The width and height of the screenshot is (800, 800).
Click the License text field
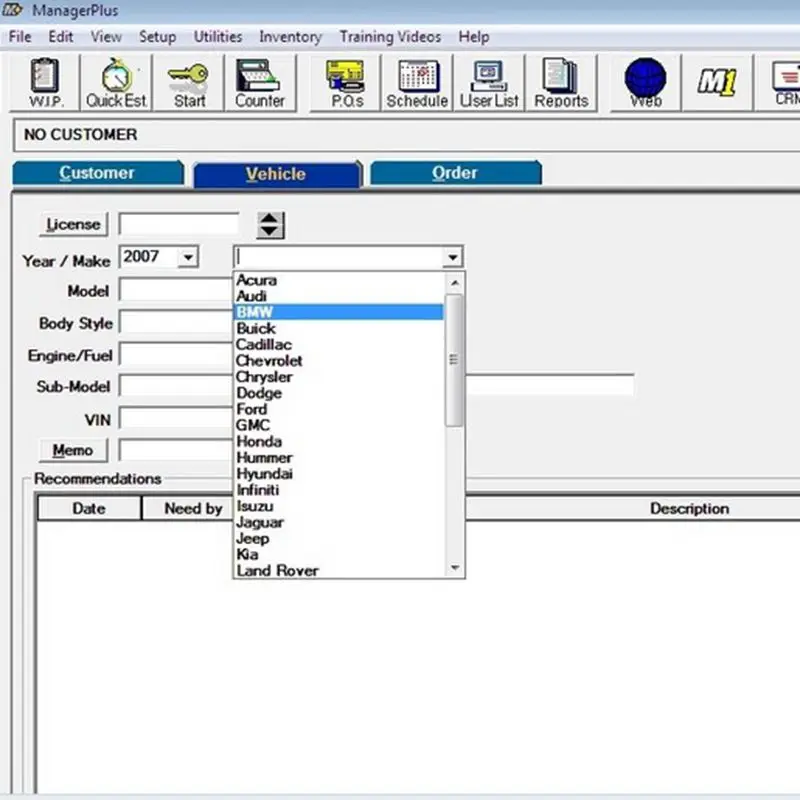tap(179, 224)
